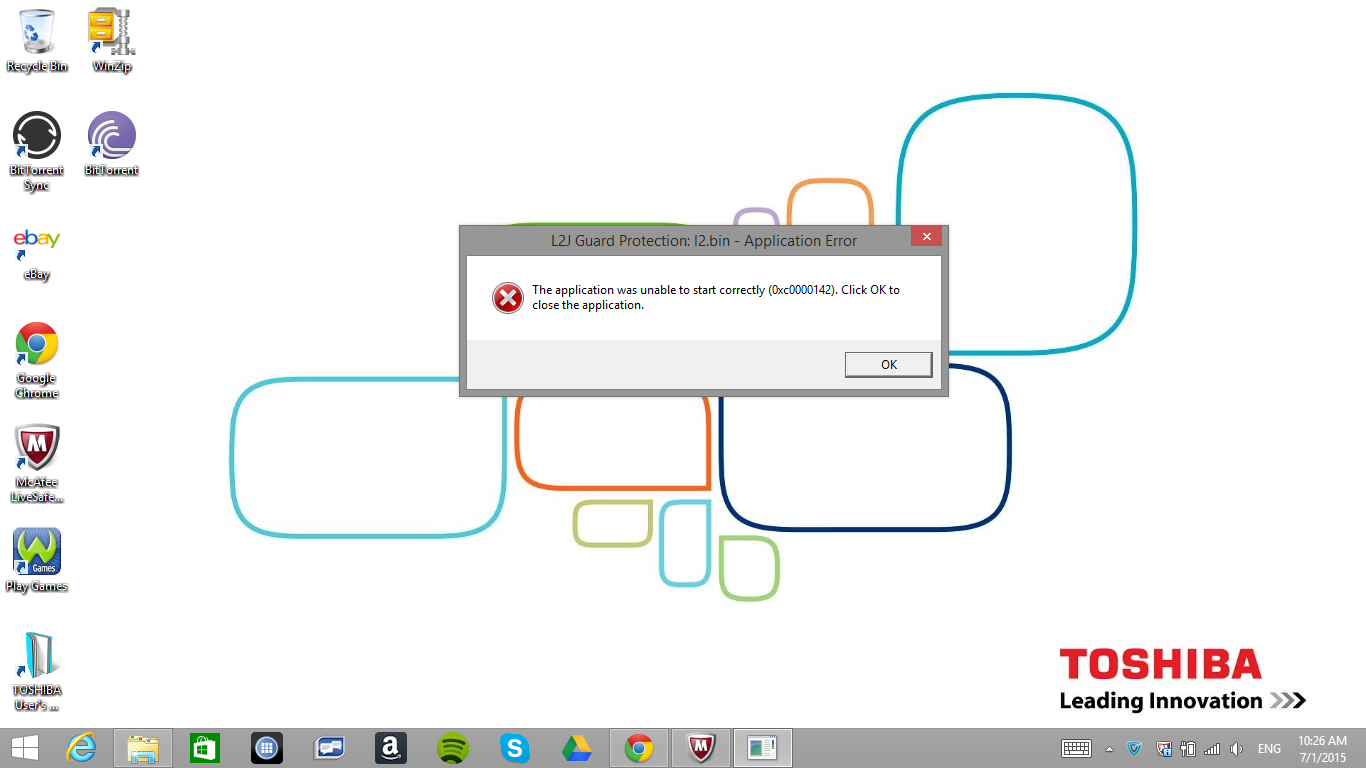The image size is (1366, 768).
Task: Open File Explorer from the taskbar
Action: tap(143, 748)
